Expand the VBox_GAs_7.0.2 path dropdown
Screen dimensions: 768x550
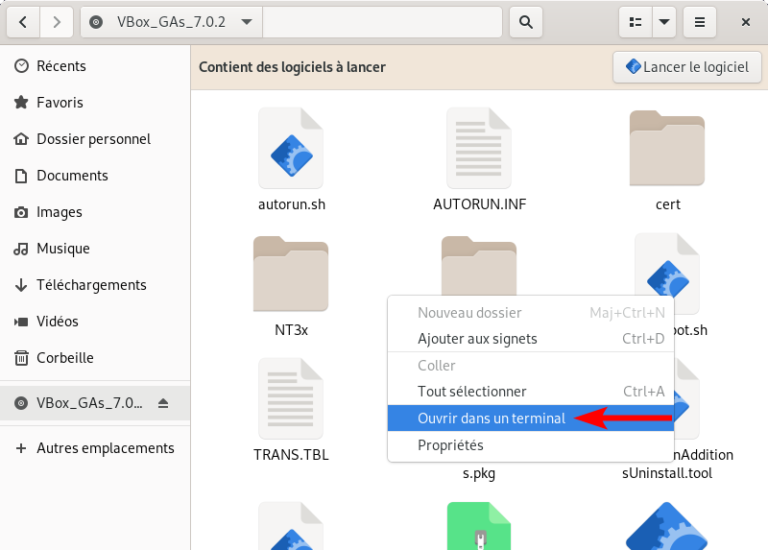247,22
